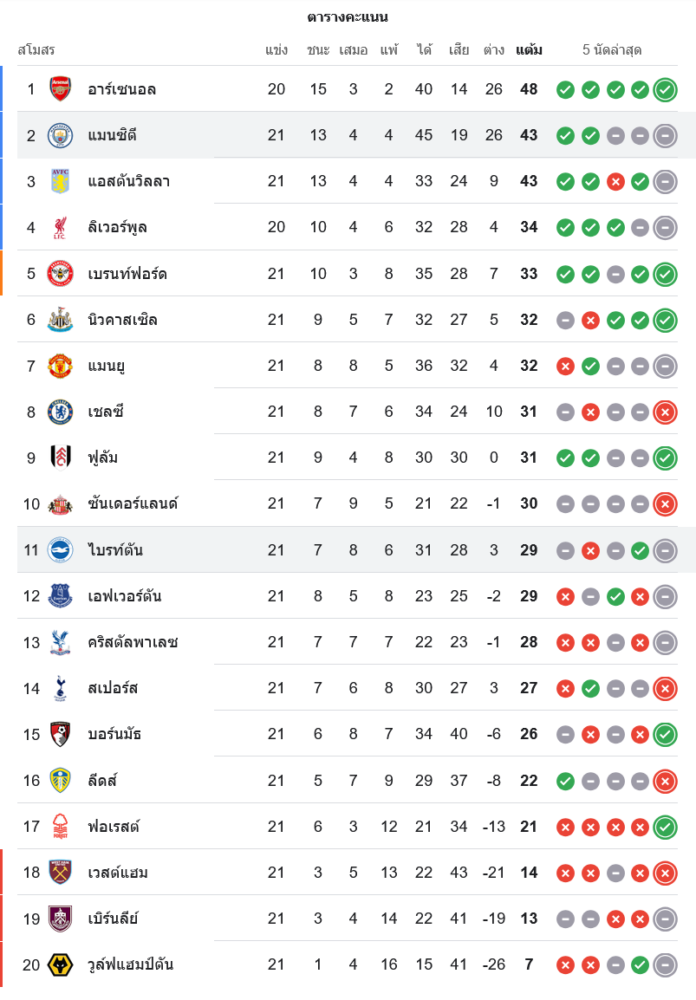Screen dimensions: 696x1000
Task: Click Chelsea's latest match loss indicator
Action: click(665, 412)
